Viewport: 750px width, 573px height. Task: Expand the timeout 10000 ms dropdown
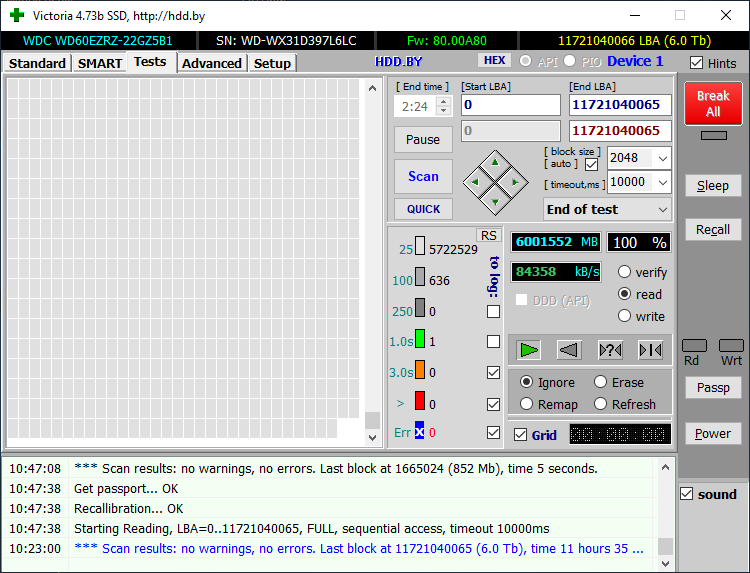click(661, 182)
